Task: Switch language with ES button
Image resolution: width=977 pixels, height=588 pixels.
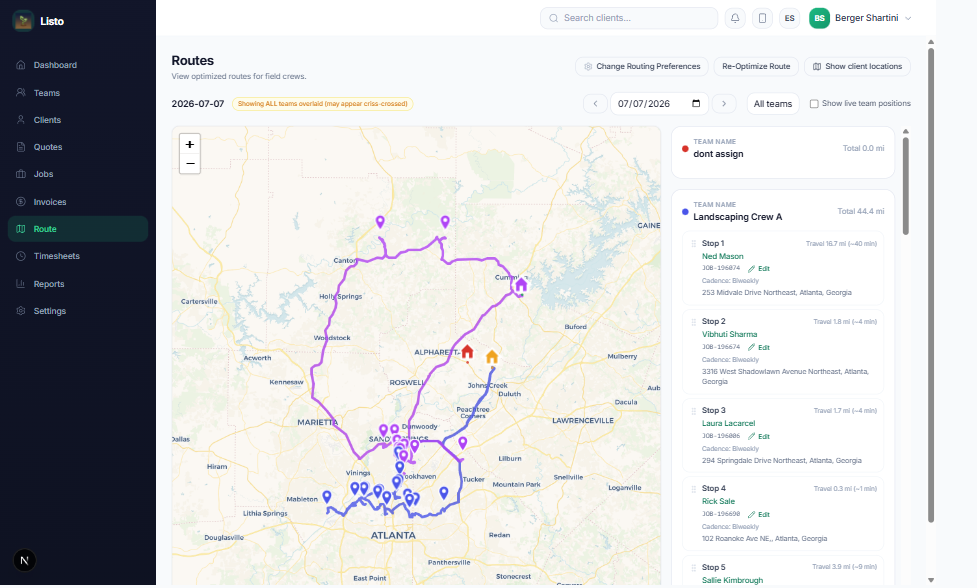Action: (789, 18)
